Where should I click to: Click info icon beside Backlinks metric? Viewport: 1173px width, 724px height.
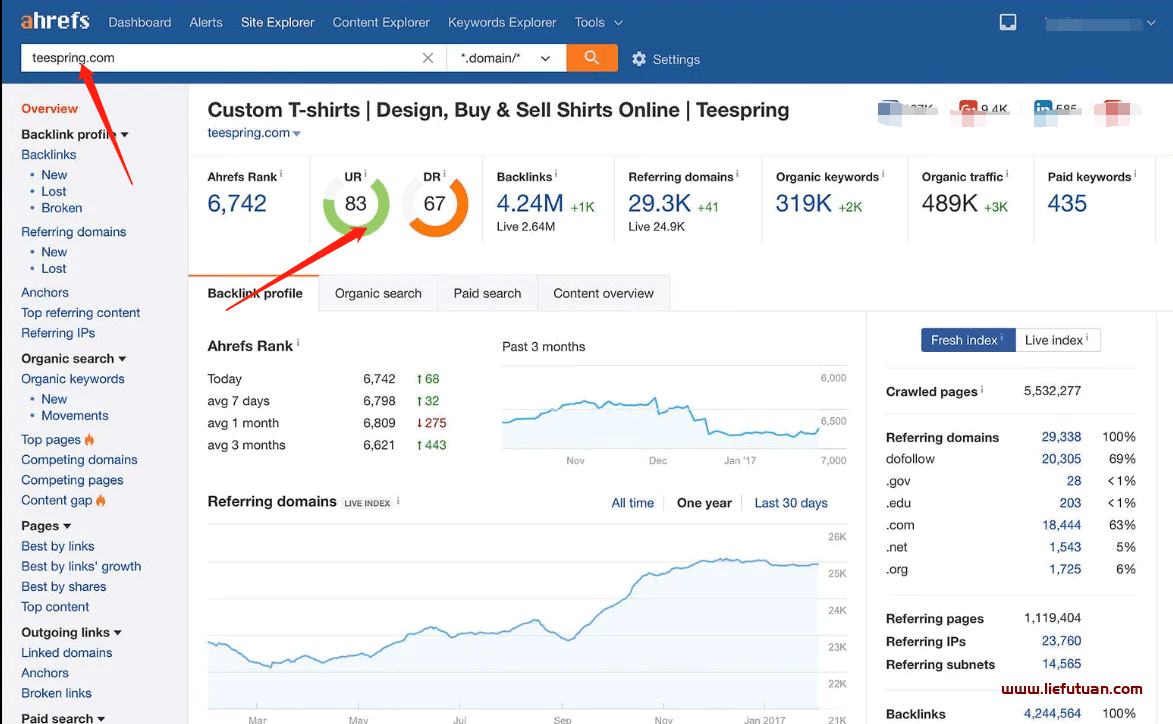[x=556, y=174]
